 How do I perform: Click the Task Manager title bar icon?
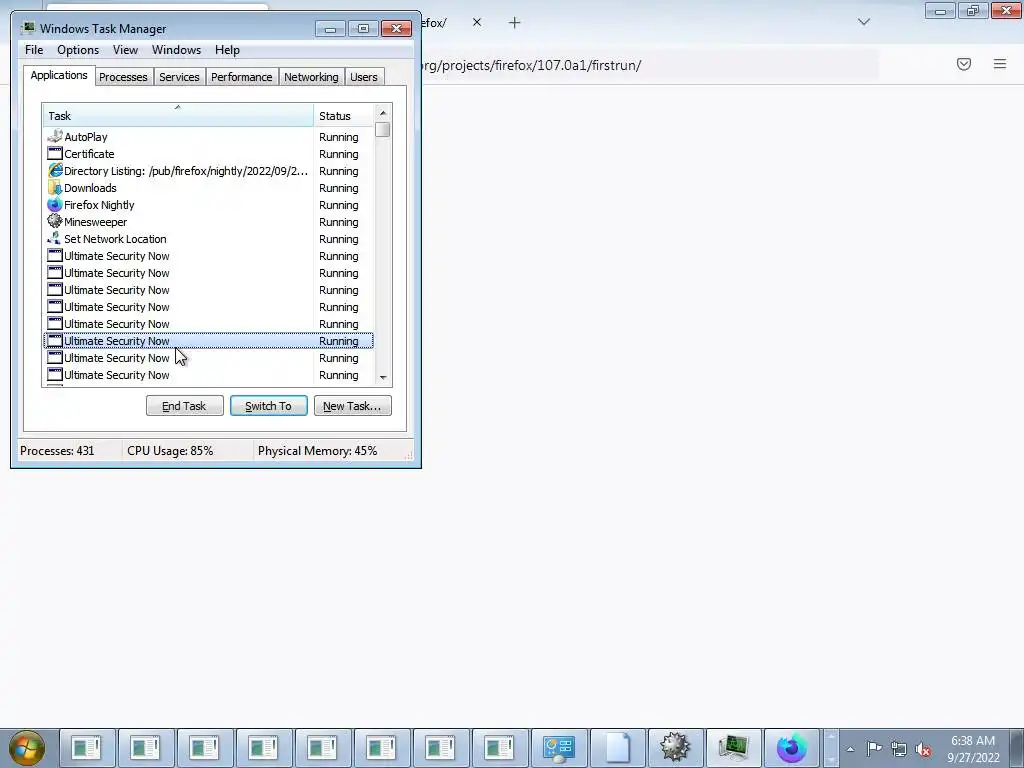click(27, 28)
